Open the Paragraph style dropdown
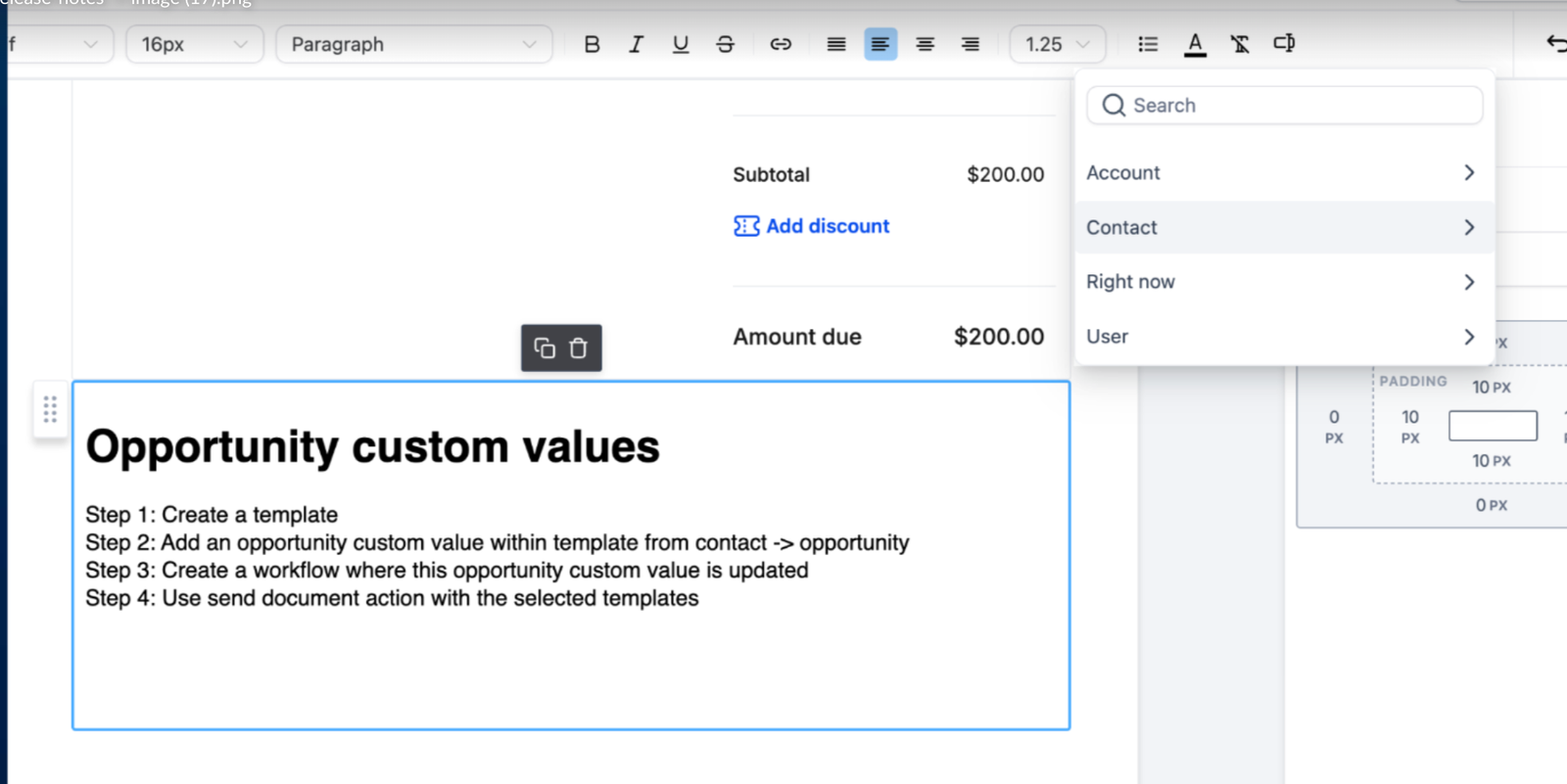1567x784 pixels. tap(413, 44)
